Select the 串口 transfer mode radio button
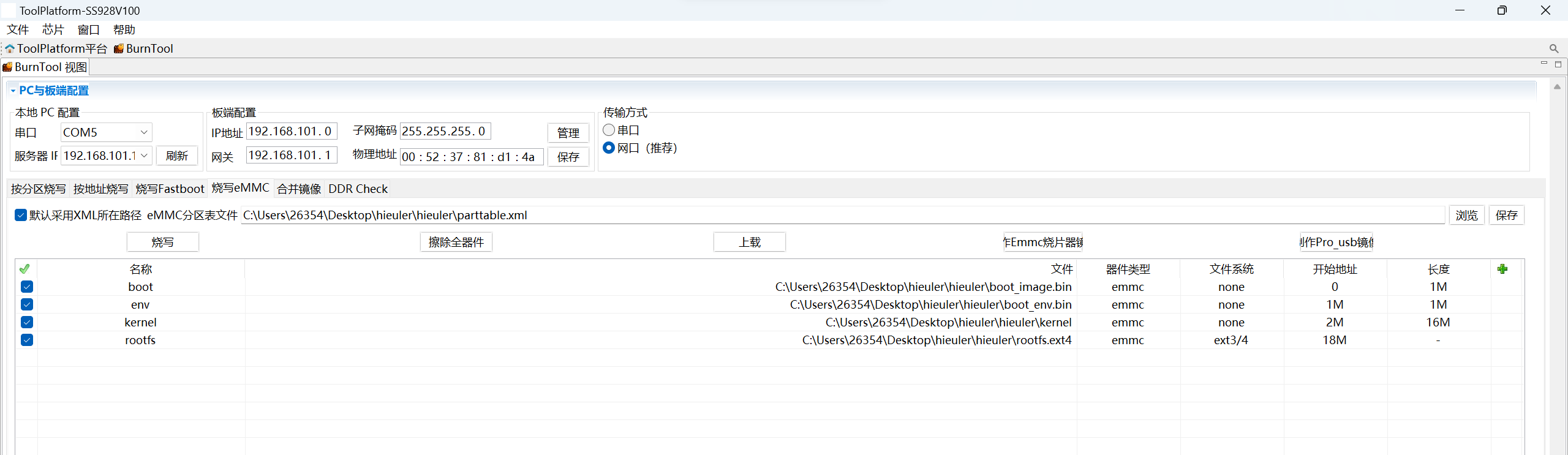The height and width of the screenshot is (455, 1568). coord(609,130)
